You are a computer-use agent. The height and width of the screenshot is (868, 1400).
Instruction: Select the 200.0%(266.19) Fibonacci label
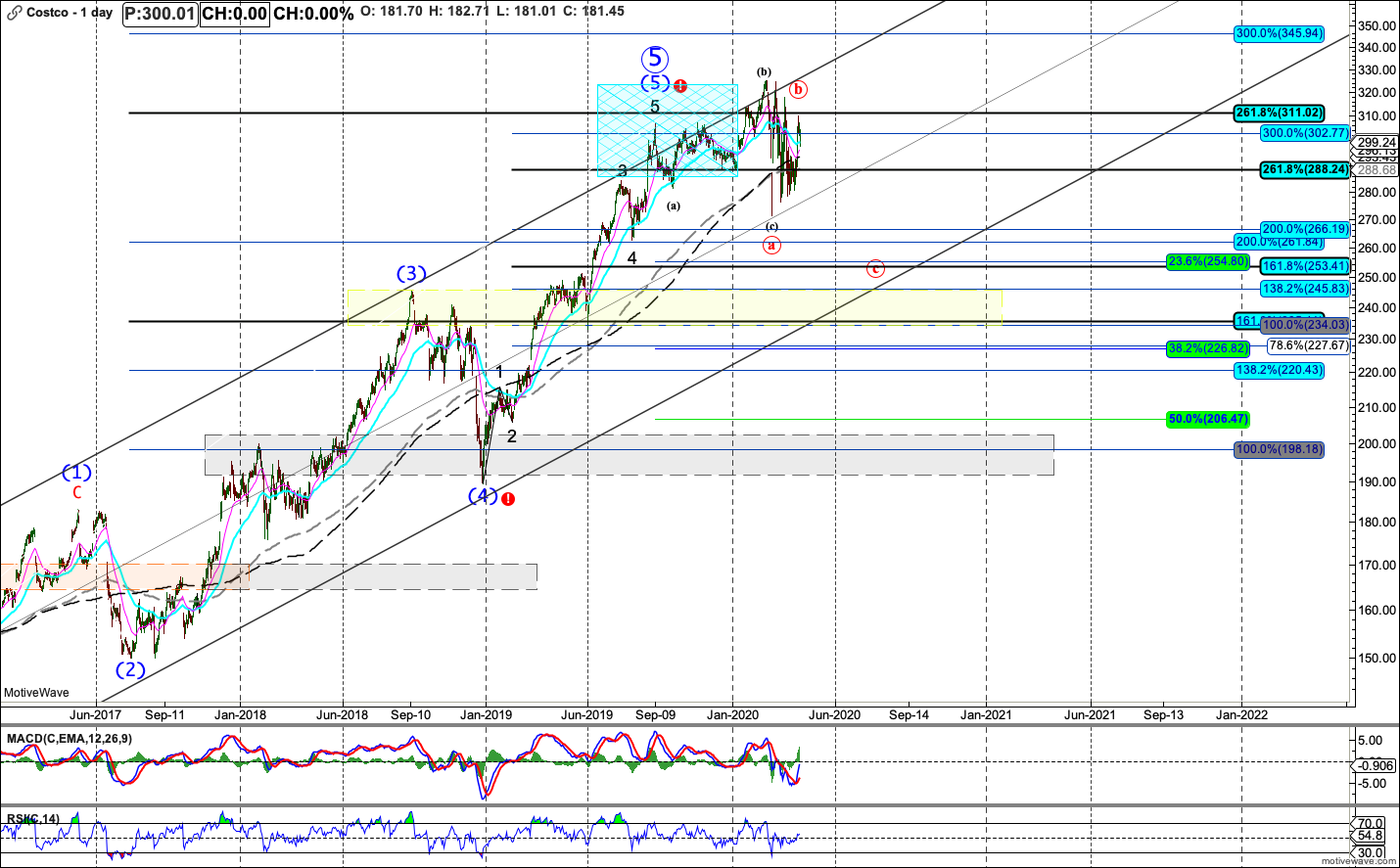click(x=1305, y=229)
